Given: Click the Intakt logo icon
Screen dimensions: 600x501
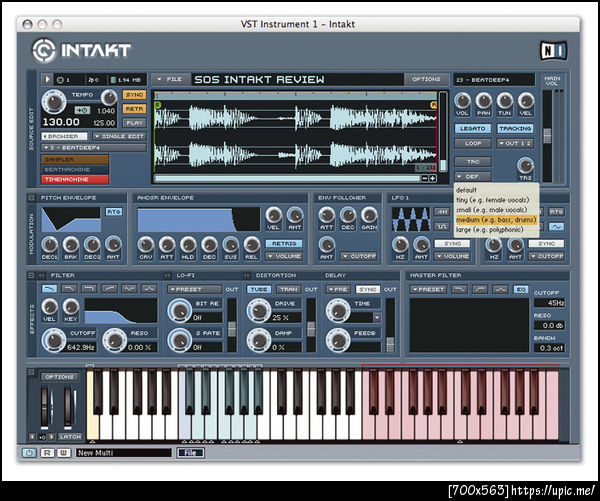Looking at the screenshot, I should 44,50.
